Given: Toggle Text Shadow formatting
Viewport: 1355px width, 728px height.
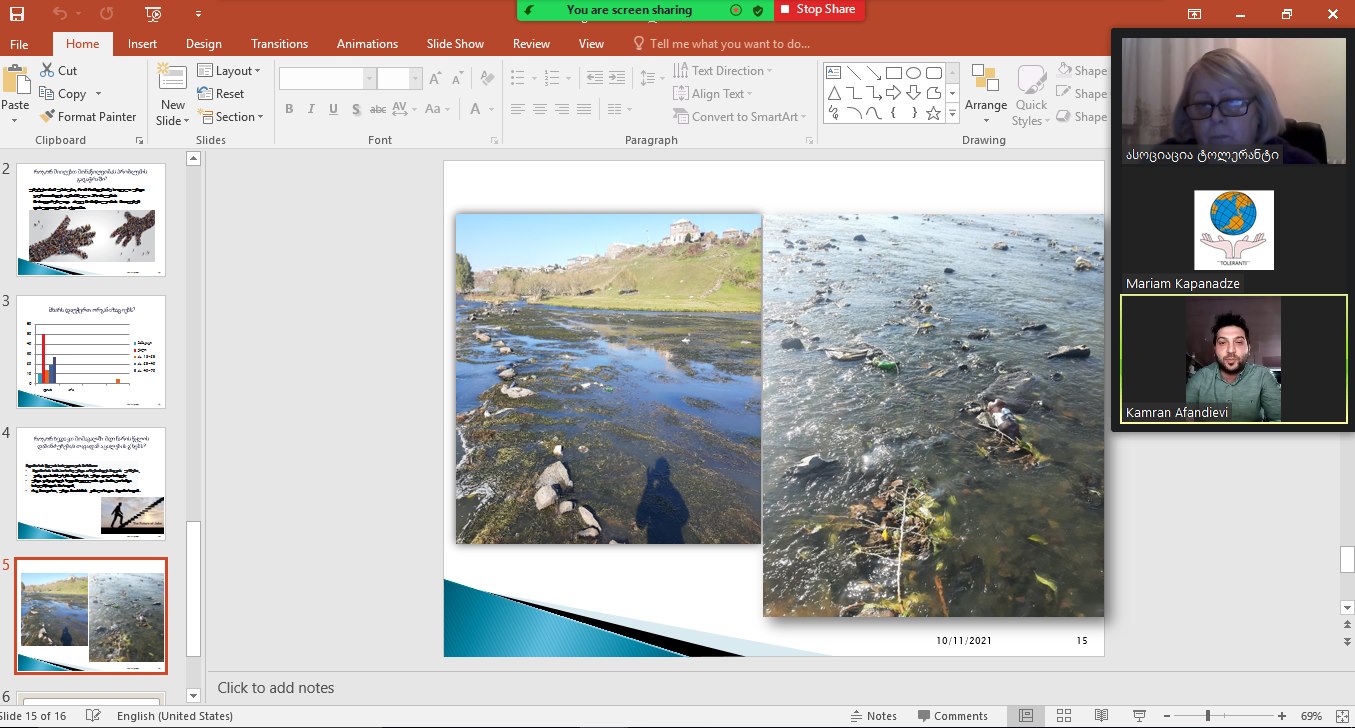Looking at the screenshot, I should pos(354,109).
